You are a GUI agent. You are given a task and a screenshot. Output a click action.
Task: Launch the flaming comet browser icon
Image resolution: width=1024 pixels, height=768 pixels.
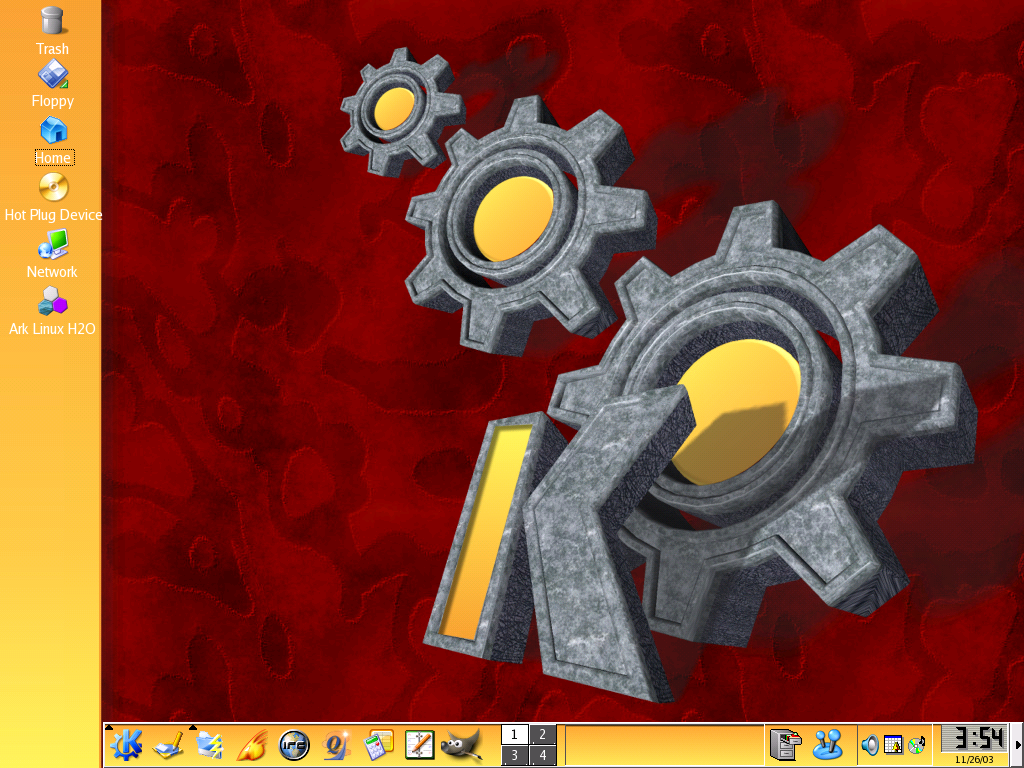pyautogui.click(x=251, y=745)
